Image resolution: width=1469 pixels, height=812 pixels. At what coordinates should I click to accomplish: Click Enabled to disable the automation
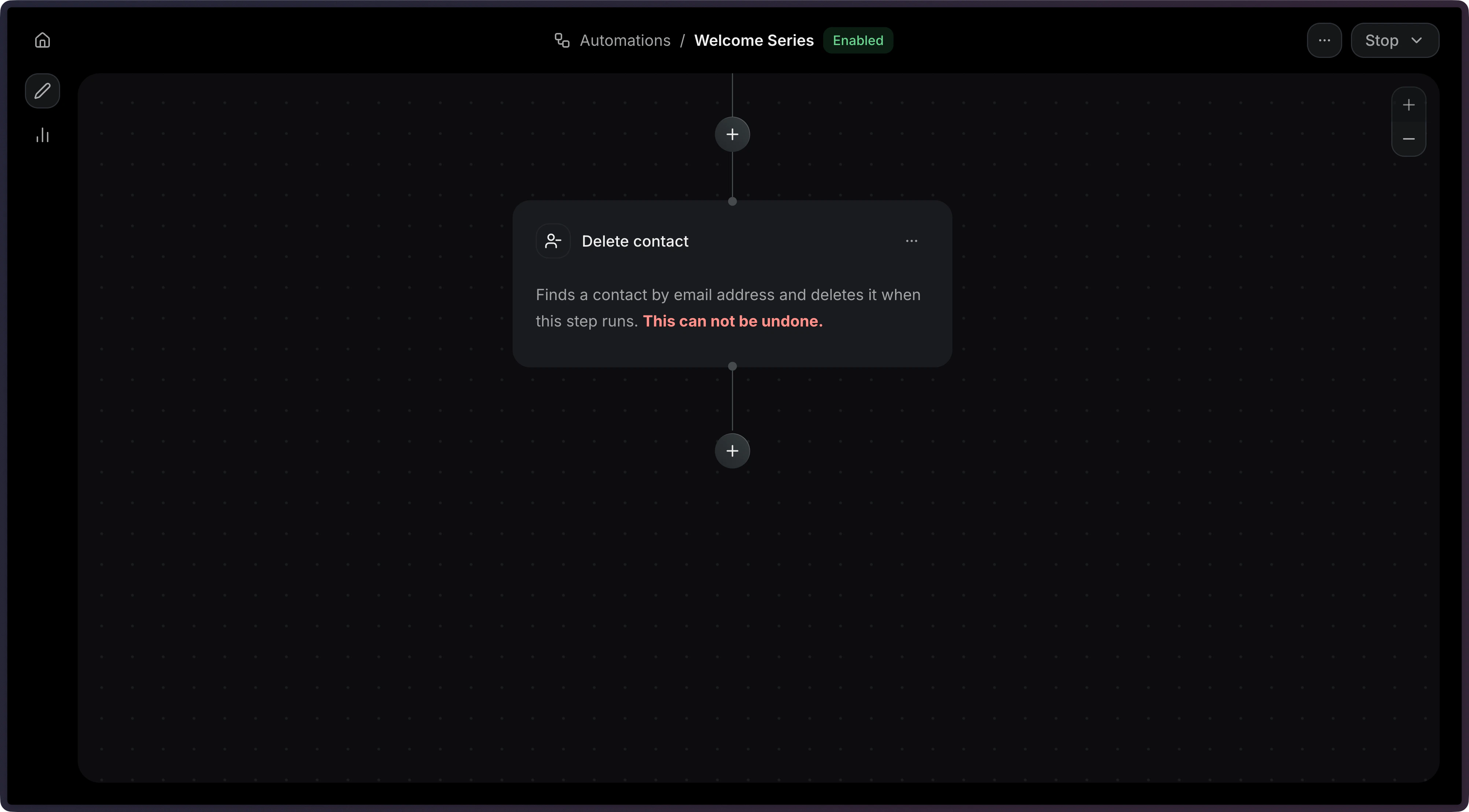(858, 40)
